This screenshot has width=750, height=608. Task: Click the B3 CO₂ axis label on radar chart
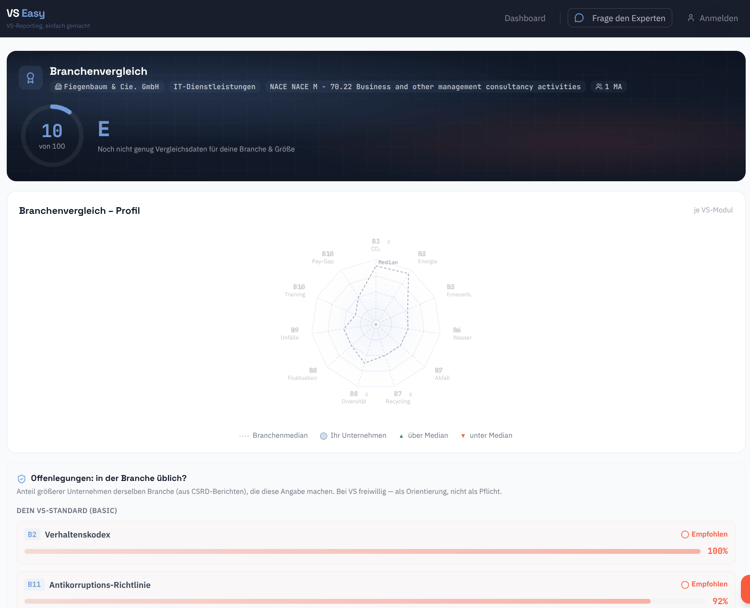coord(376,245)
